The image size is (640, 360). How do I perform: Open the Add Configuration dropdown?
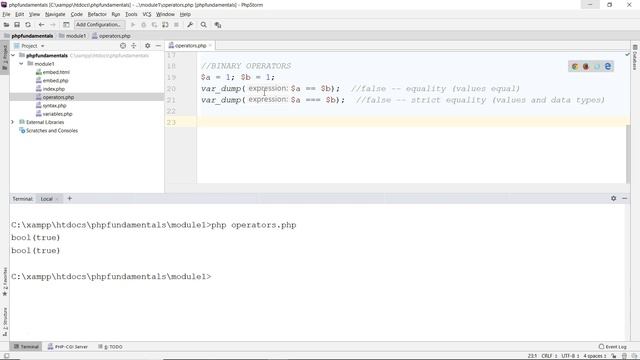click(x=99, y=25)
